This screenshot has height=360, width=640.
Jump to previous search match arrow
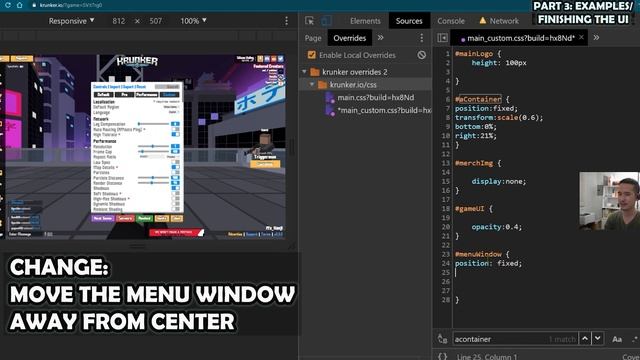point(584,338)
